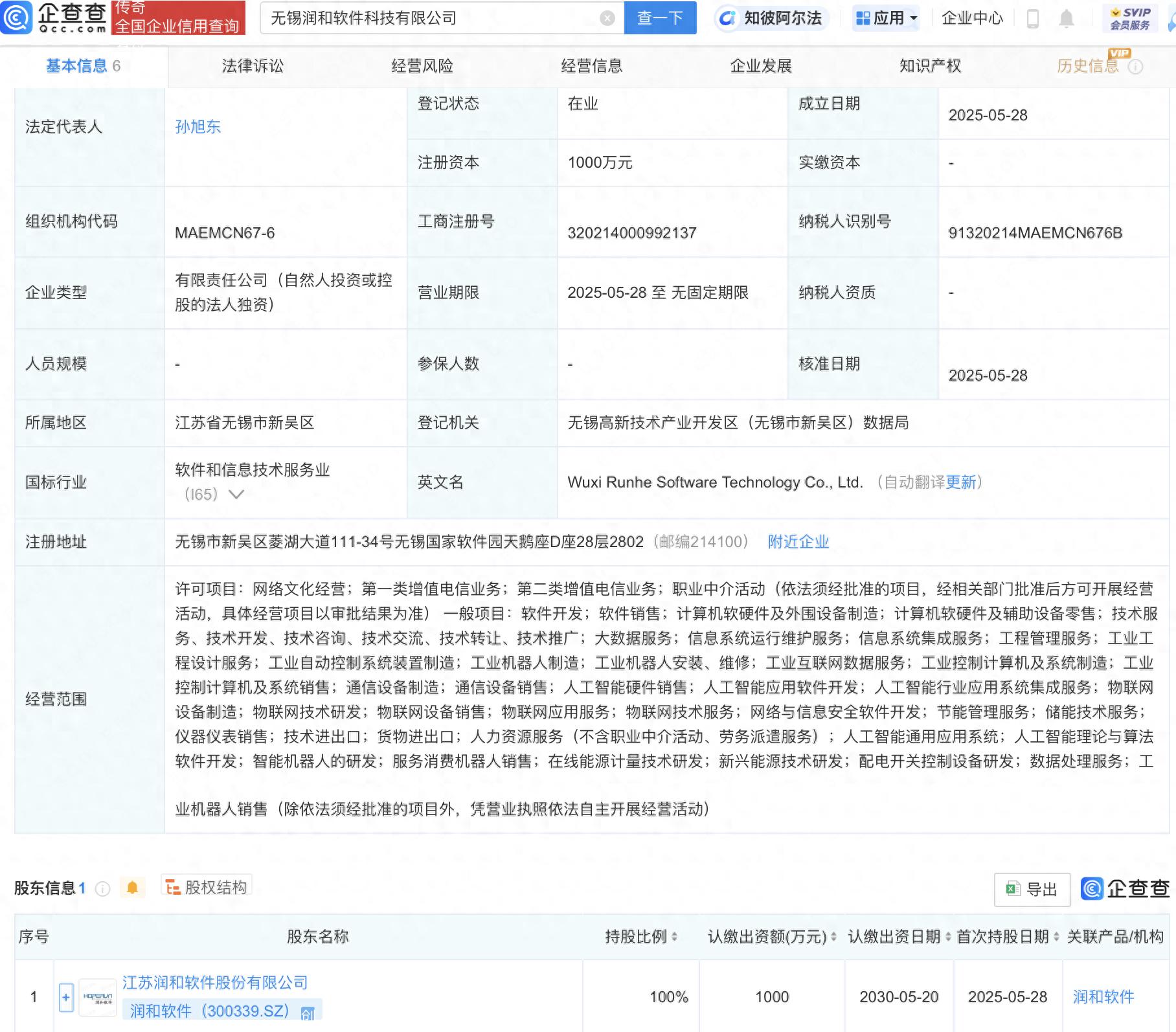Click the mobile phone icon

point(1033,19)
